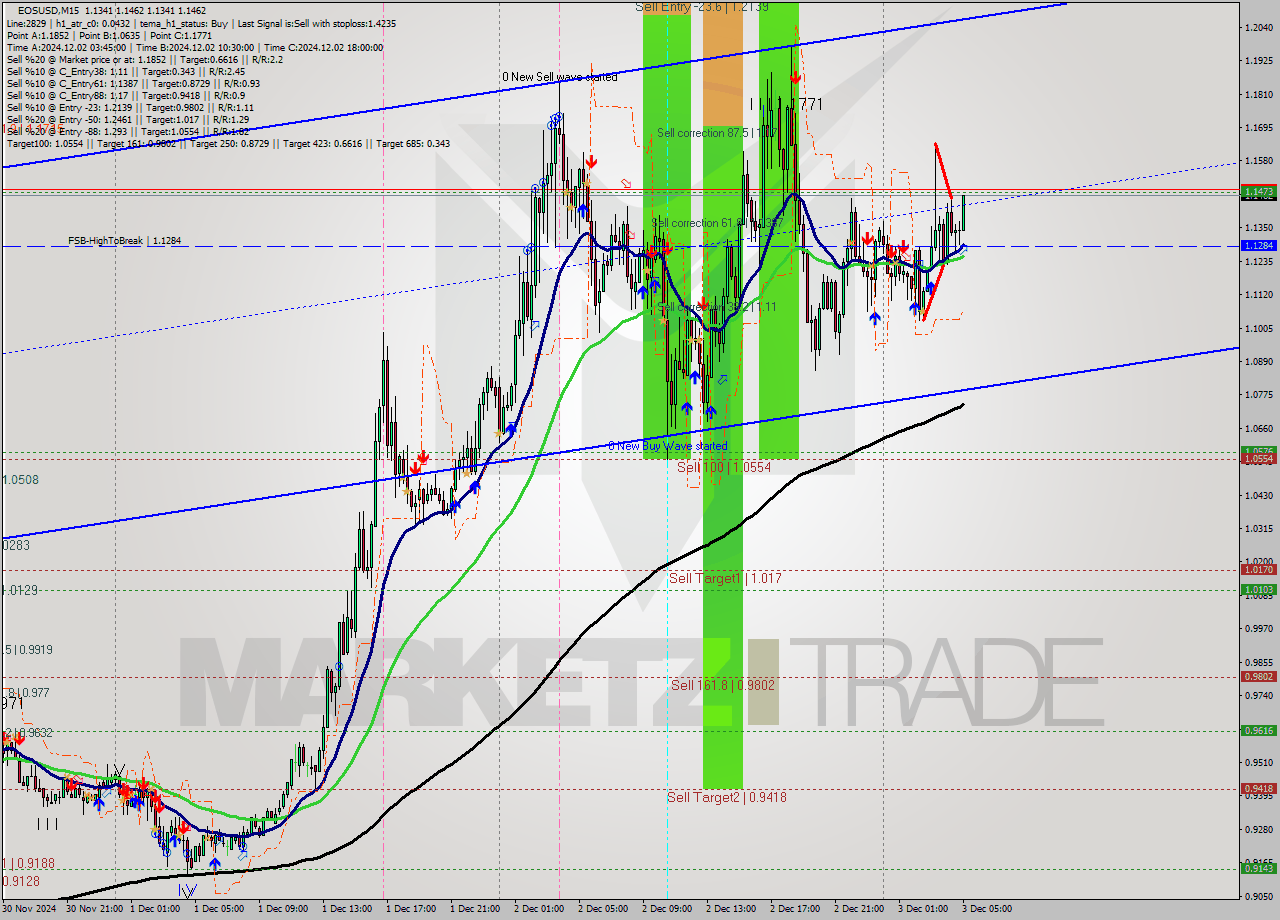Click the '1 Dec 17:00' time label
Screen dimensions: 1280x920
(x=411, y=909)
